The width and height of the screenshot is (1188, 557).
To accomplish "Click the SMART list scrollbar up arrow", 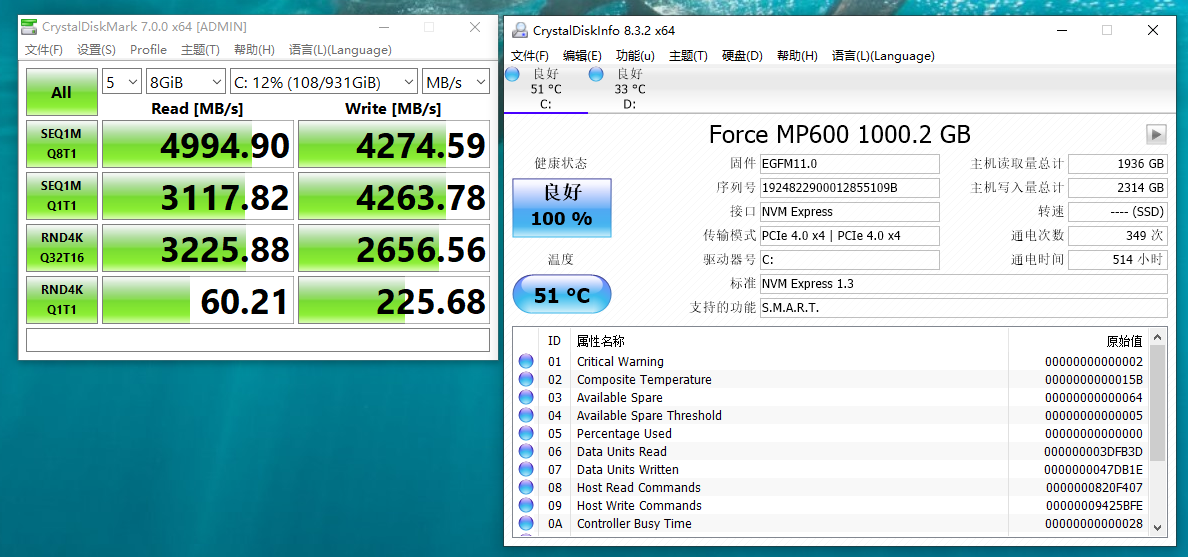I will coord(1157,336).
